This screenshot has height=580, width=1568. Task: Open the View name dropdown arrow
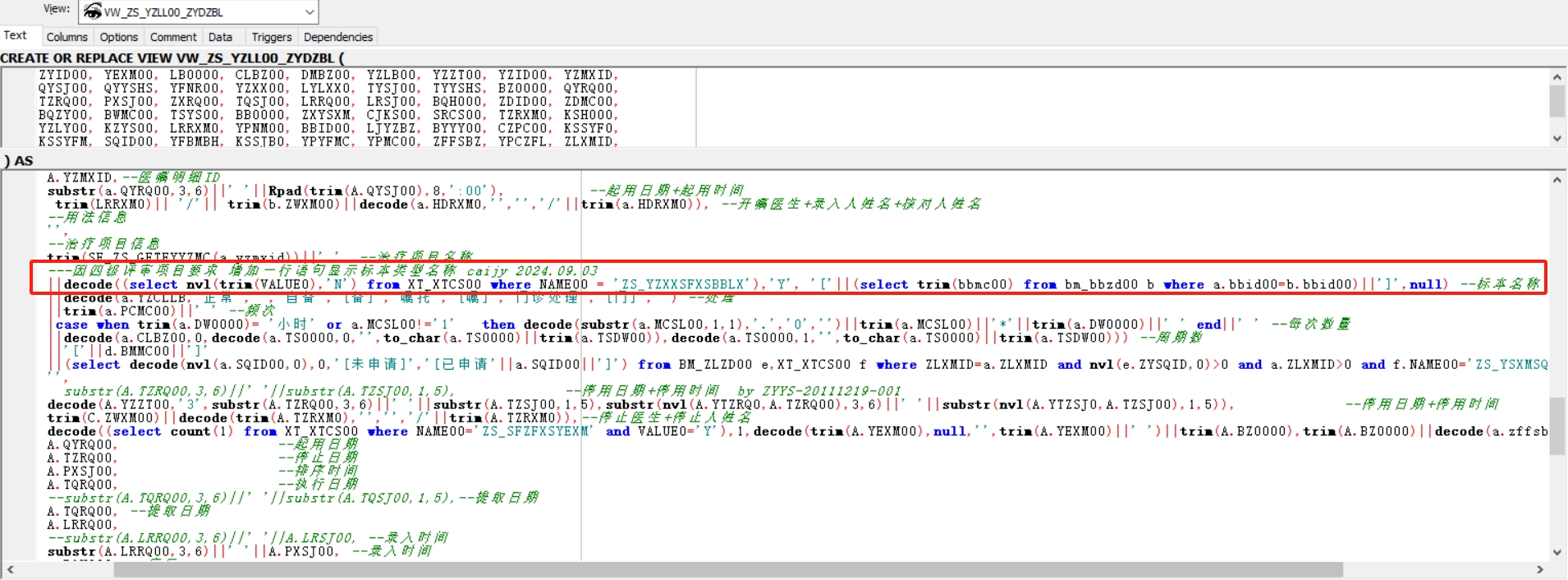(x=309, y=12)
